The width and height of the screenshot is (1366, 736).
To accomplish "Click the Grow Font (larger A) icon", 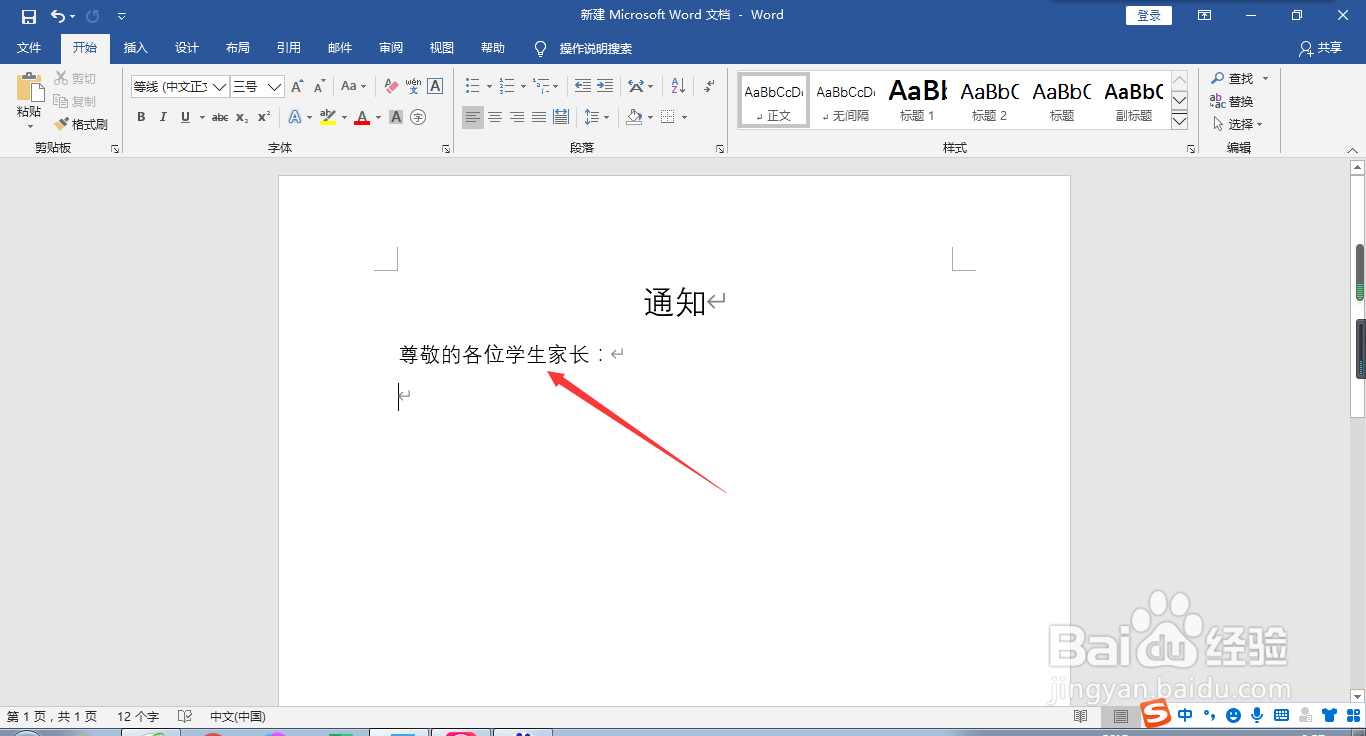I will 297,87.
